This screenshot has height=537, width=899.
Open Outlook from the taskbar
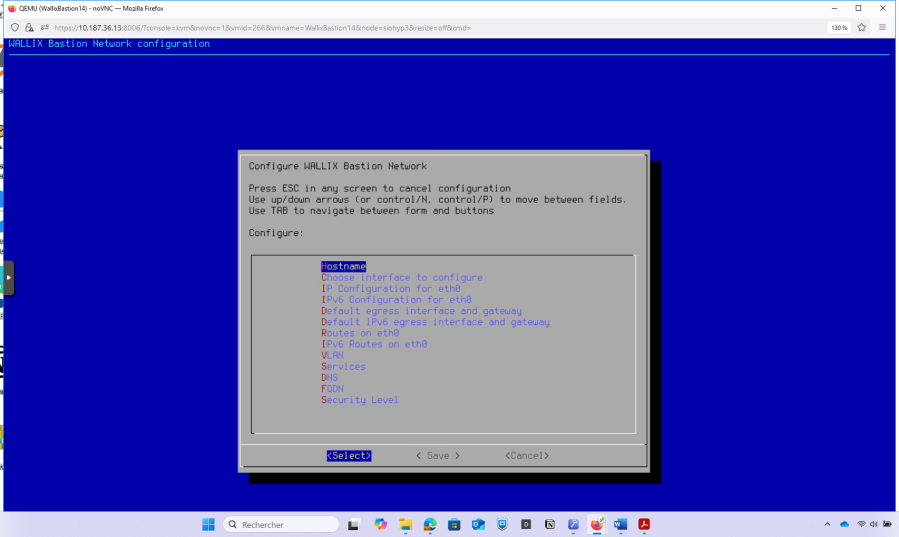pyautogui.click(x=477, y=524)
